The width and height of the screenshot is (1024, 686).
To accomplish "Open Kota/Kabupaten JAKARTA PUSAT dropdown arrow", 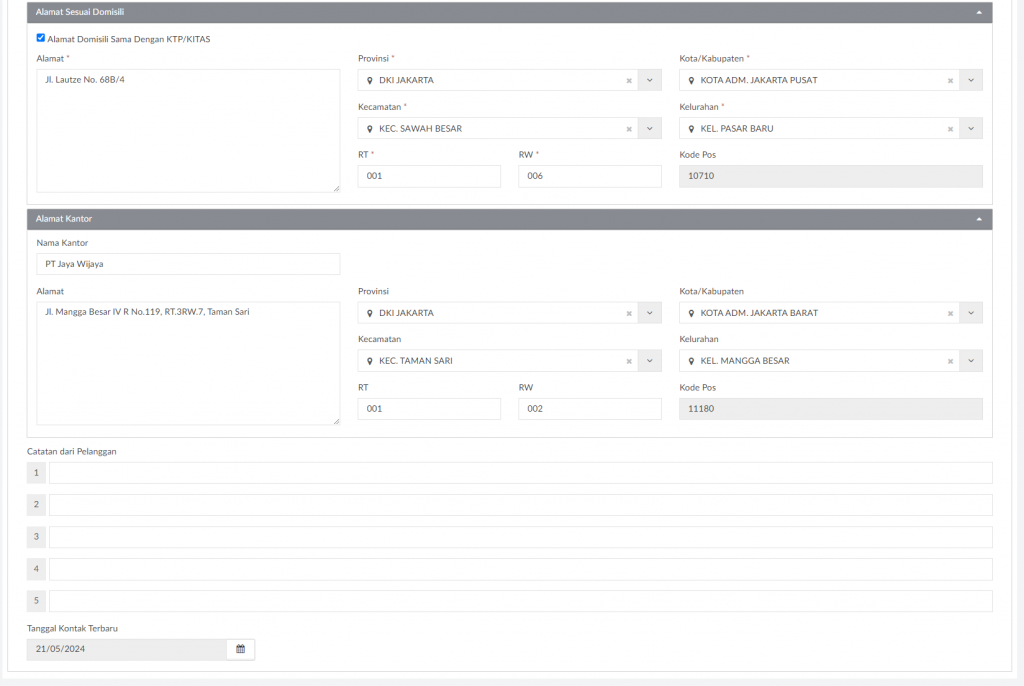I will (x=971, y=80).
